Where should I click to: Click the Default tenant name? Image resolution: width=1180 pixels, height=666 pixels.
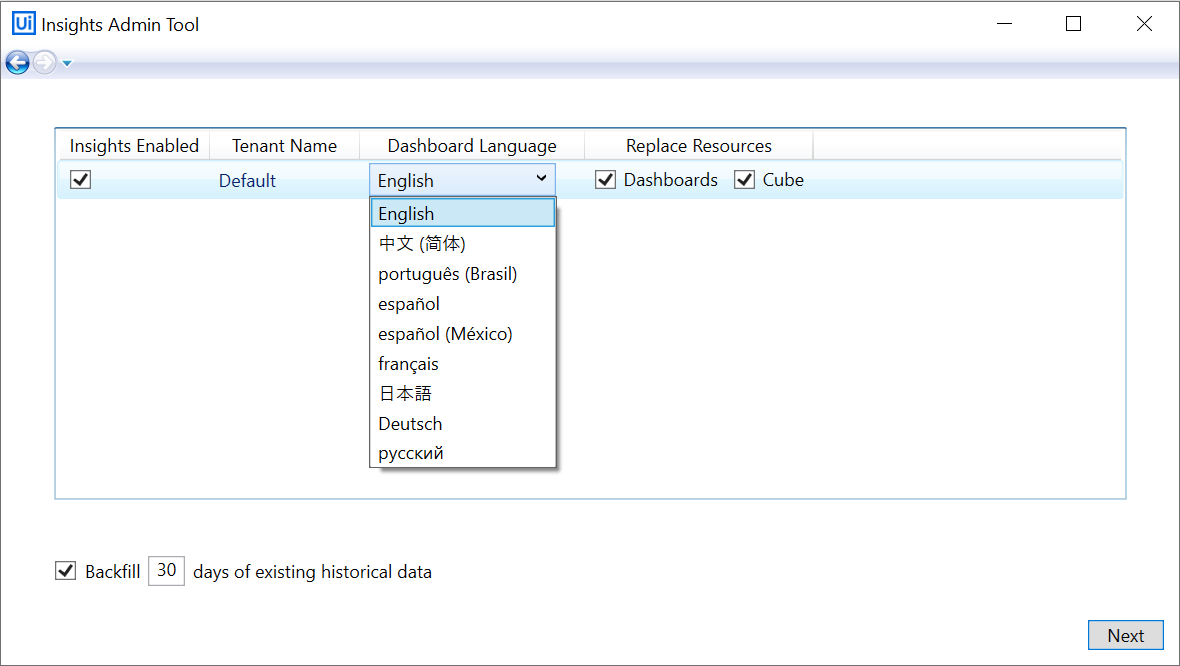(247, 181)
